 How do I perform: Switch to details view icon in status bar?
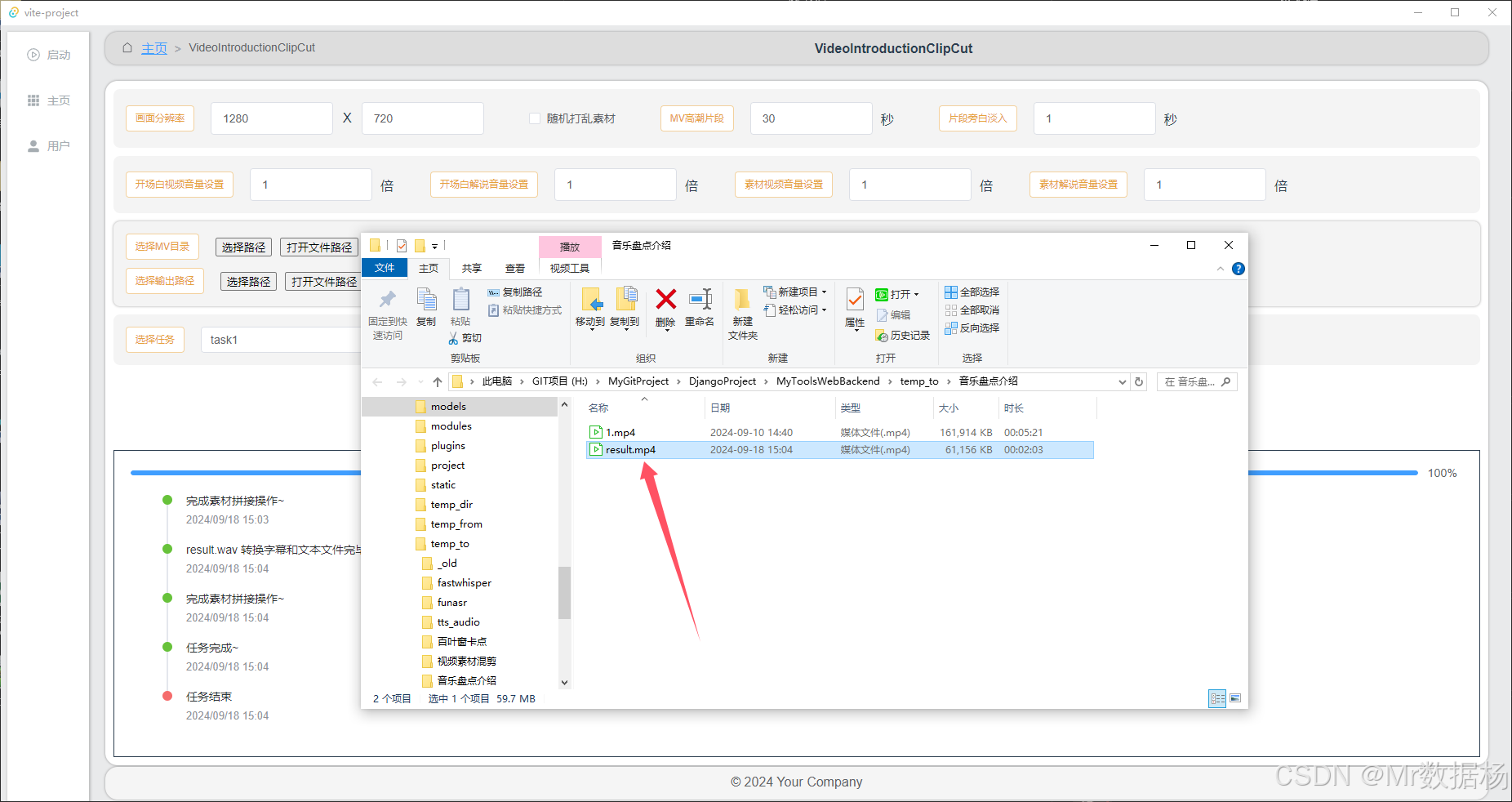click(x=1217, y=698)
